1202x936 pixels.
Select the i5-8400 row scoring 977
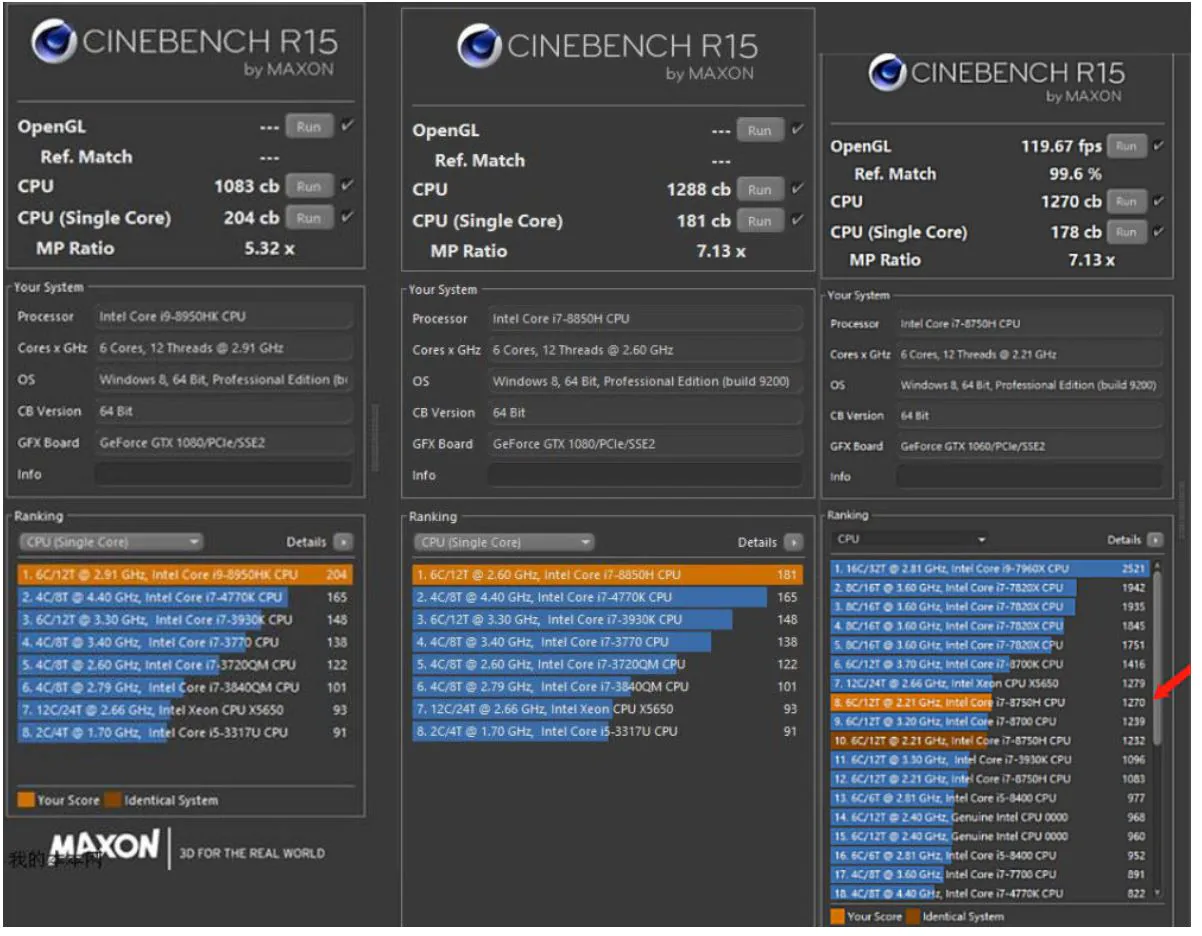tap(990, 798)
